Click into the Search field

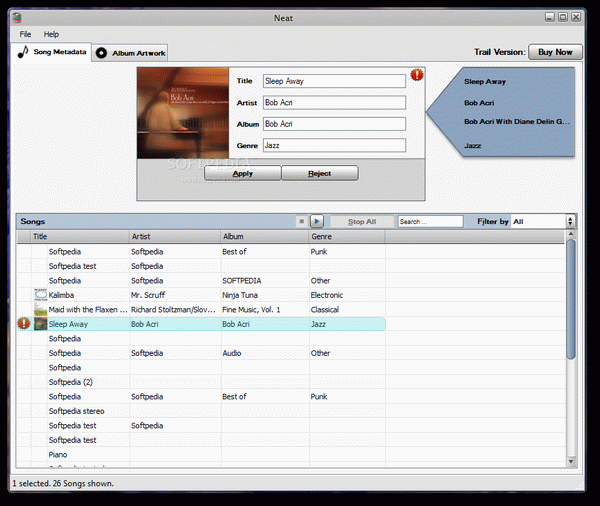coord(430,221)
